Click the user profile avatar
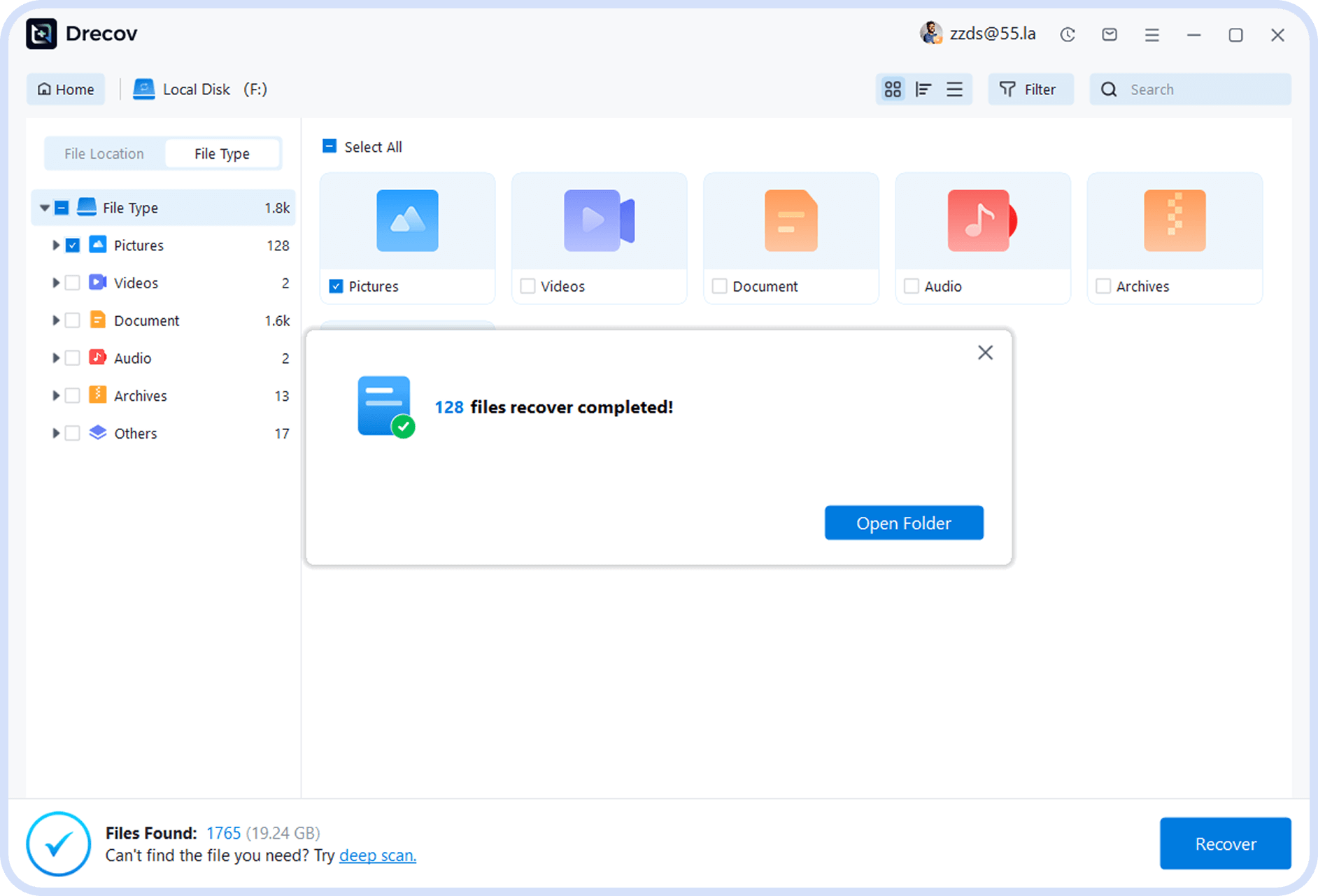 pyautogui.click(x=930, y=33)
